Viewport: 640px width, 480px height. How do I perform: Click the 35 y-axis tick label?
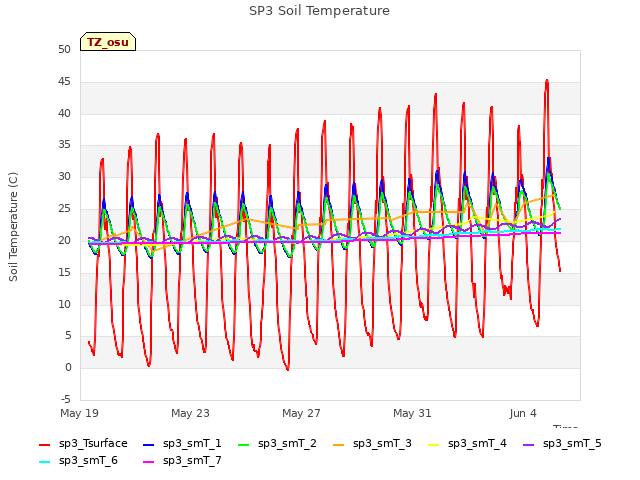64,145
